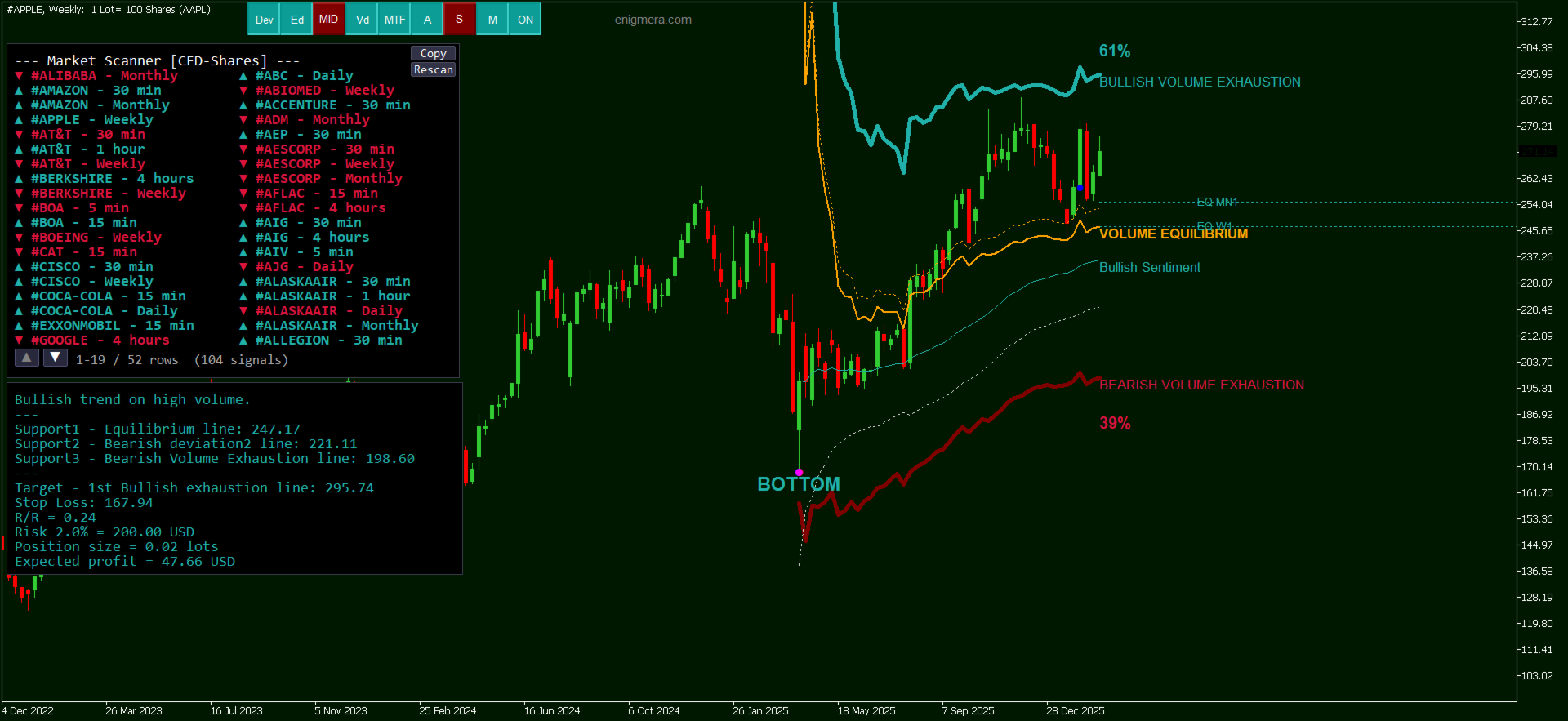Click the BULLISH VOLUME EXHAUSTION label
This screenshot has height=721, width=1568.
pos(1200,82)
